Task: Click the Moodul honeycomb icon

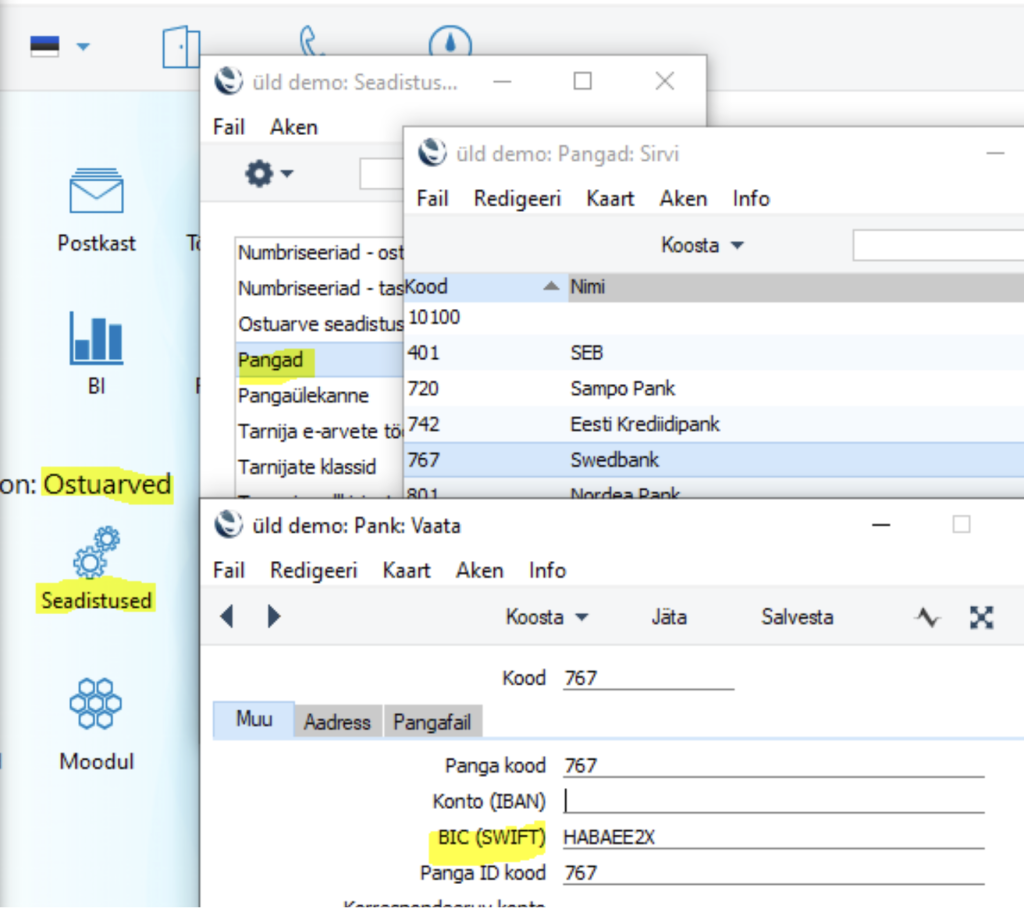Action: (x=96, y=703)
